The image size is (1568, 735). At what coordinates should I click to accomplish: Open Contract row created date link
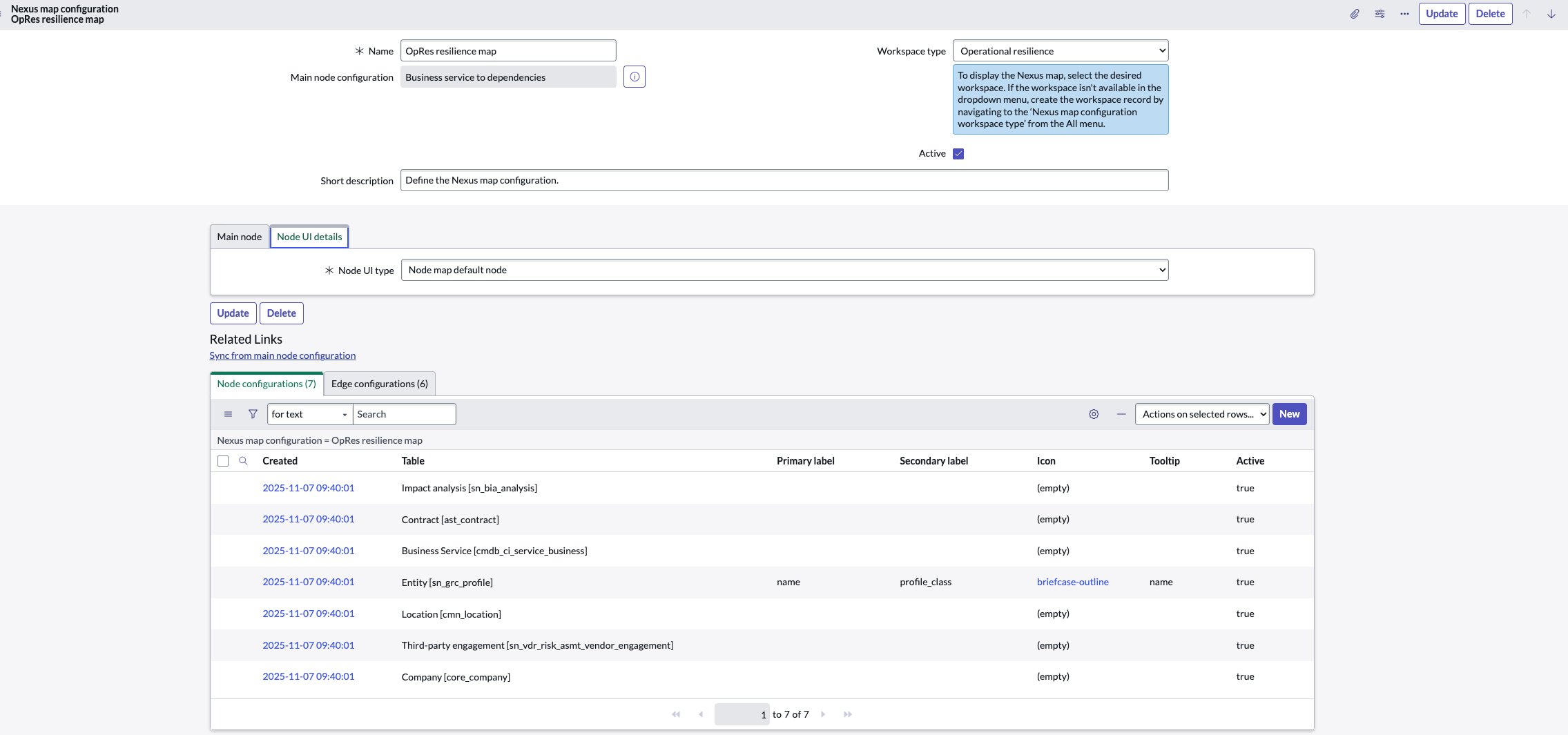pyautogui.click(x=309, y=519)
